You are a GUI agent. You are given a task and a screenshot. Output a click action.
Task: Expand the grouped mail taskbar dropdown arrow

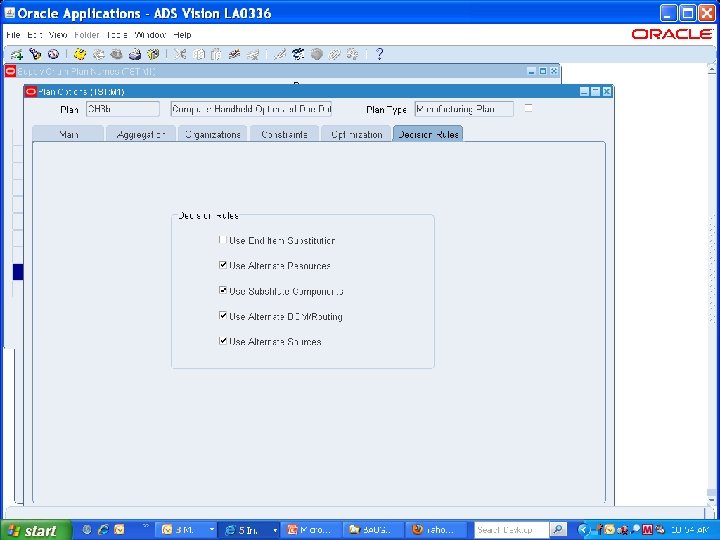(212, 530)
